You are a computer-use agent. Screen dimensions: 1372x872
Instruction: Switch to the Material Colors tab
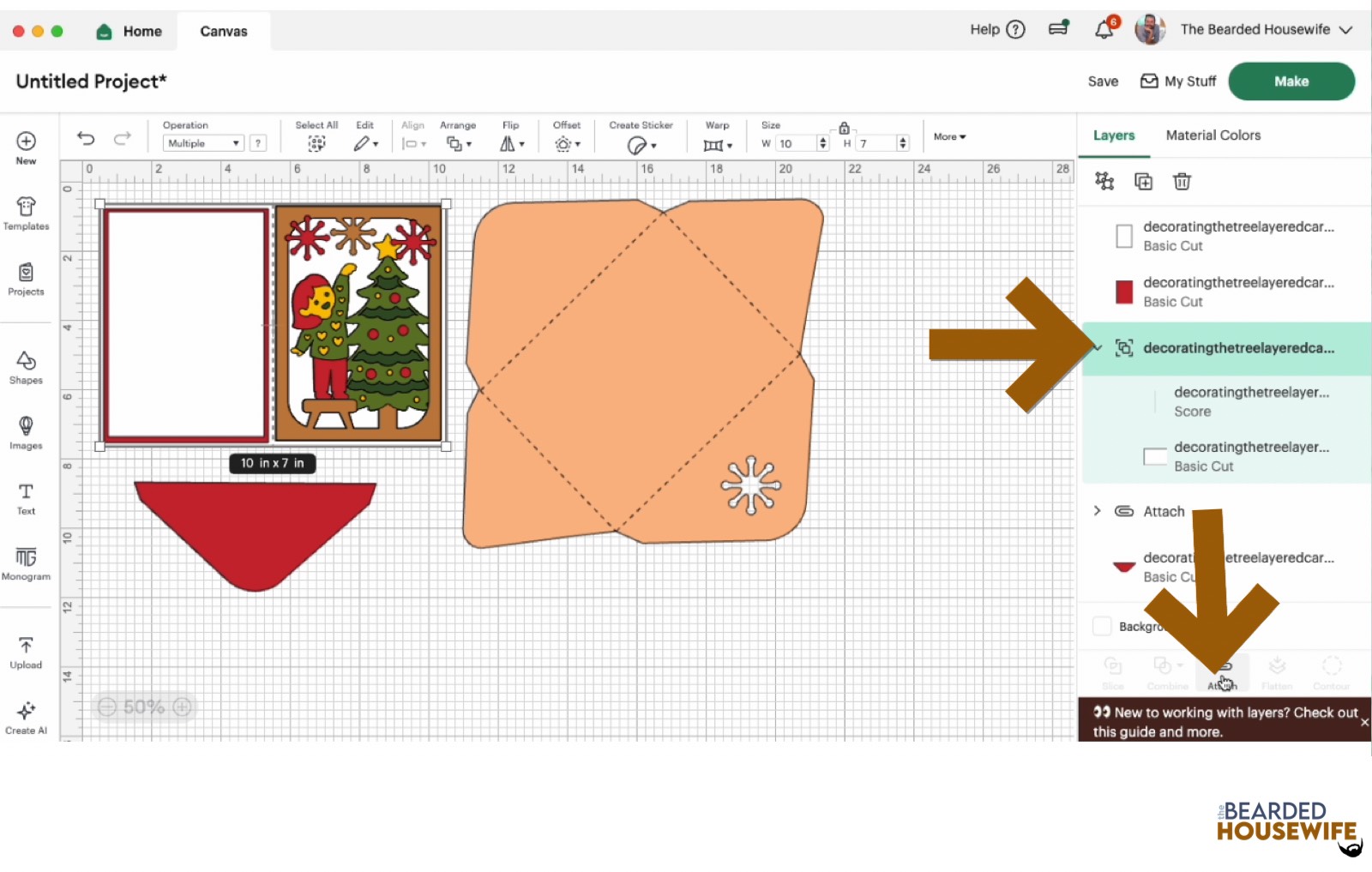[x=1213, y=135]
